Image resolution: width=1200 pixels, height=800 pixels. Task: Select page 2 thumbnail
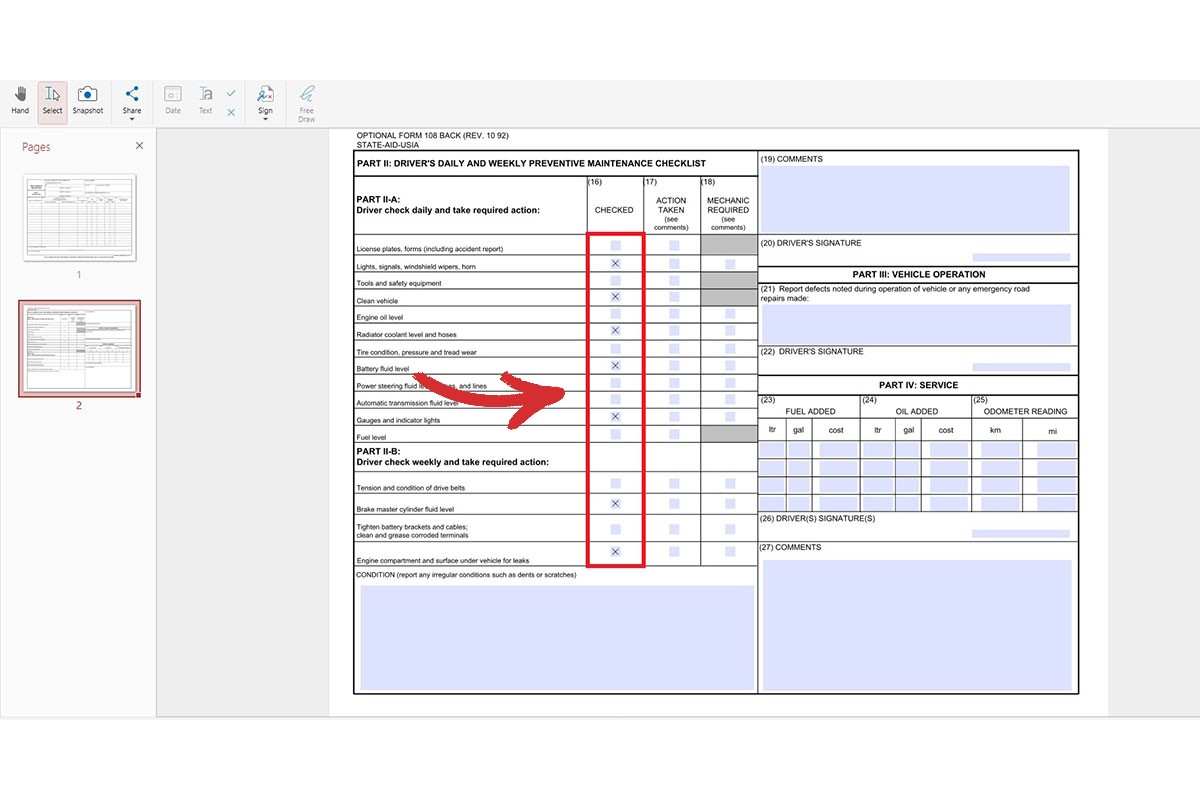(79, 347)
